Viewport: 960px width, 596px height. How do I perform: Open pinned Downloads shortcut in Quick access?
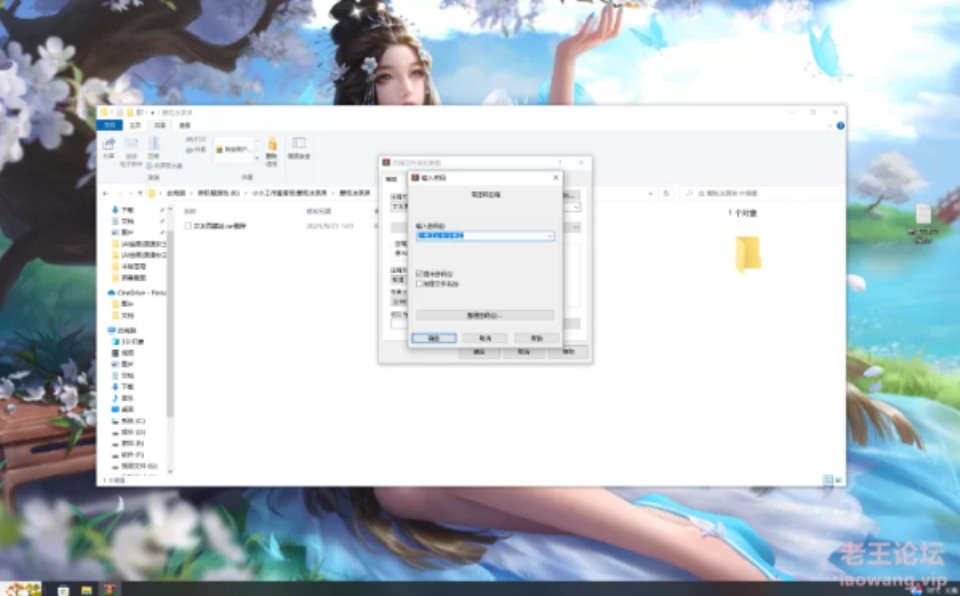click(123, 209)
